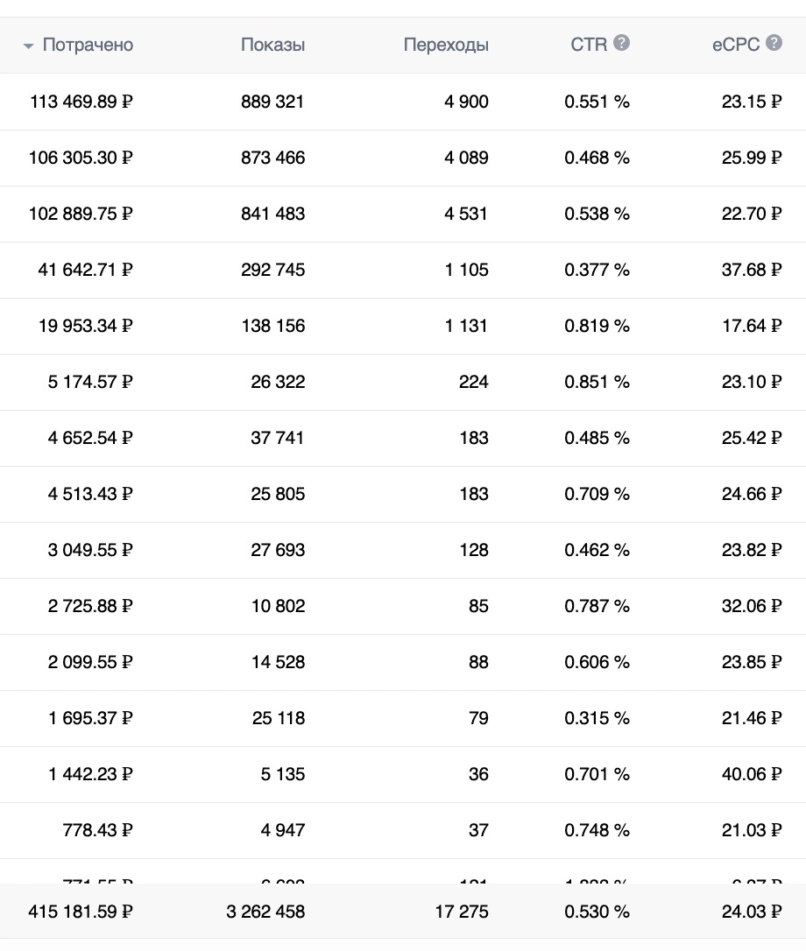The width and height of the screenshot is (806, 951).
Task: Select the row with 113 469.89 ₽ spent
Action: tap(403, 101)
